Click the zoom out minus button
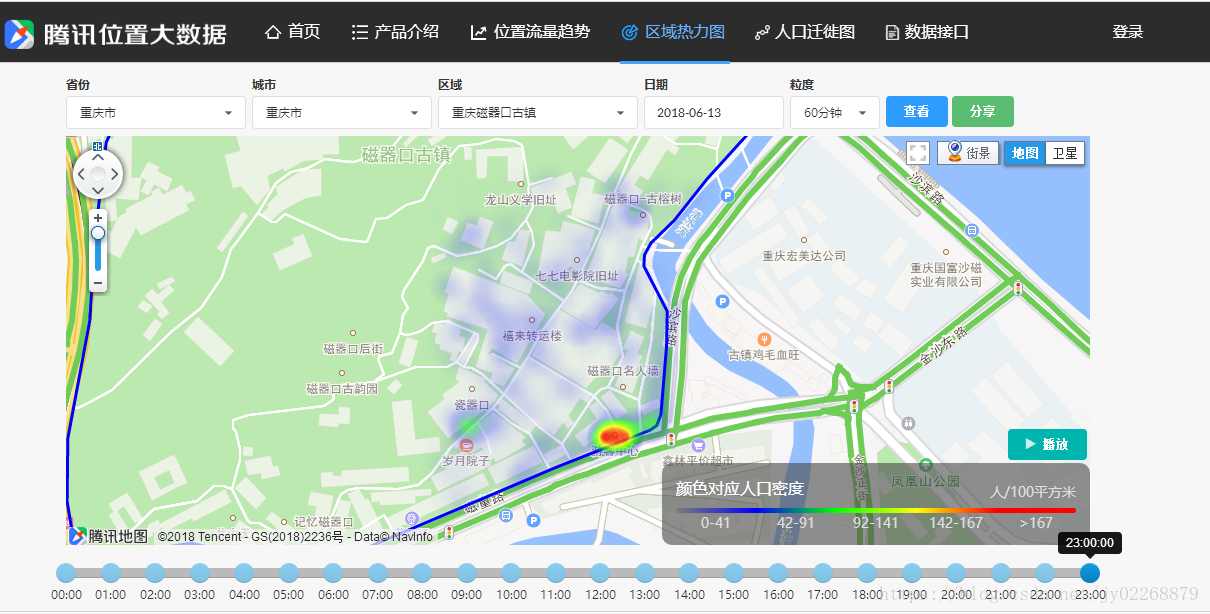 tap(98, 283)
